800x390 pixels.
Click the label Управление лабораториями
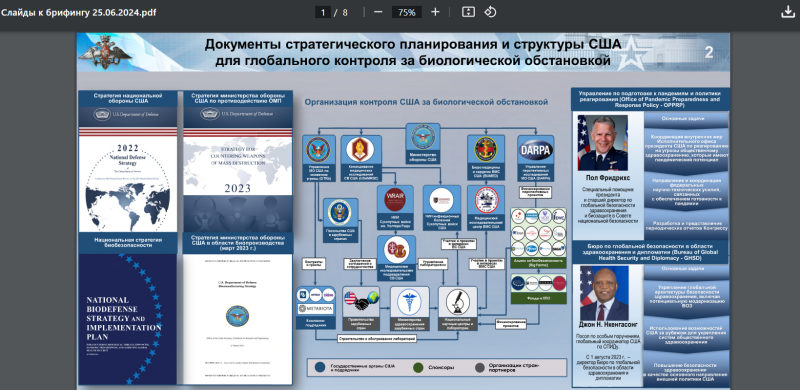pos(434,263)
